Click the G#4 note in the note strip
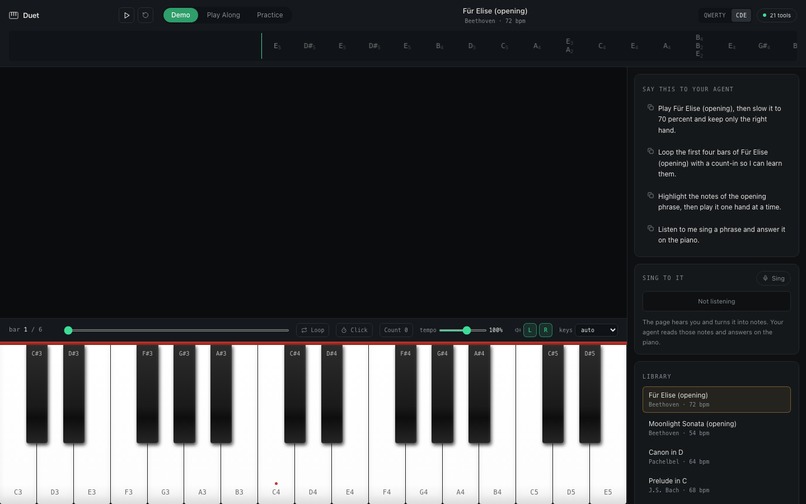The height and width of the screenshot is (504, 806). click(x=764, y=46)
